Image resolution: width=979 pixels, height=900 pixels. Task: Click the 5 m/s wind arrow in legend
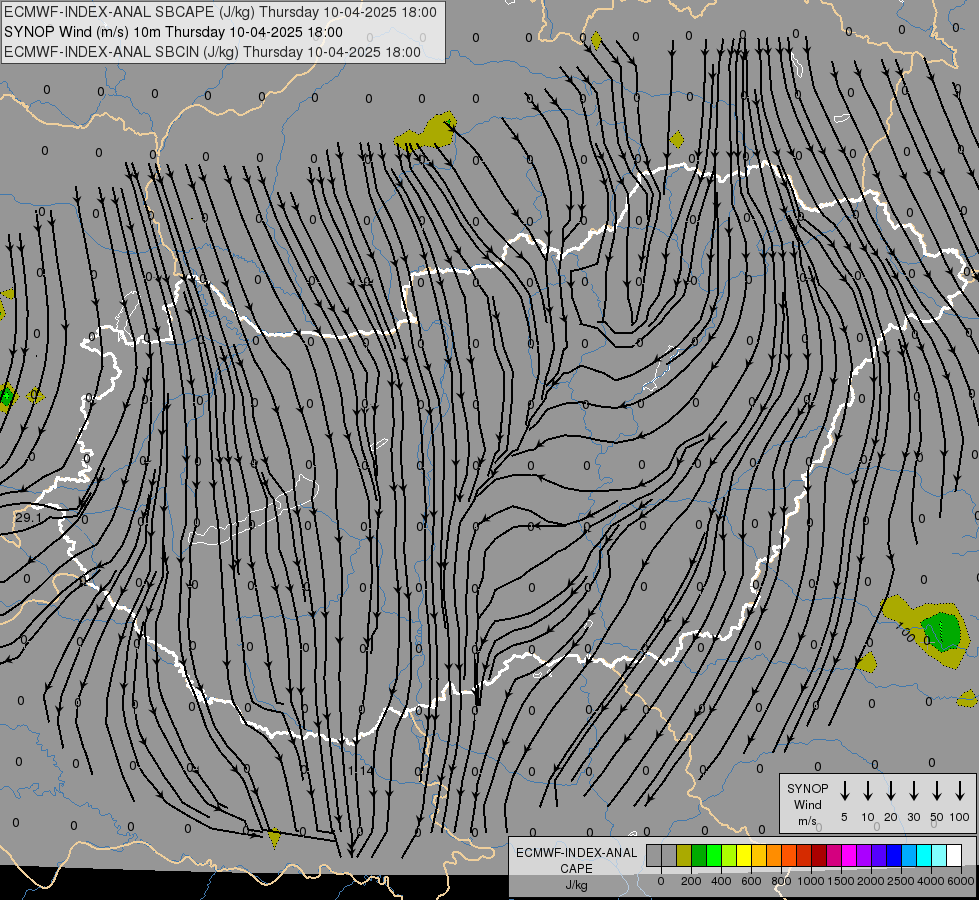pyautogui.click(x=845, y=791)
